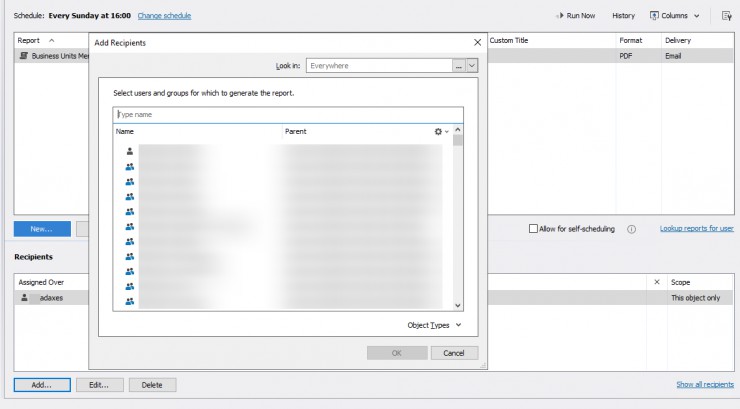
Task: Open the Look in dropdown arrow
Action: [472, 65]
